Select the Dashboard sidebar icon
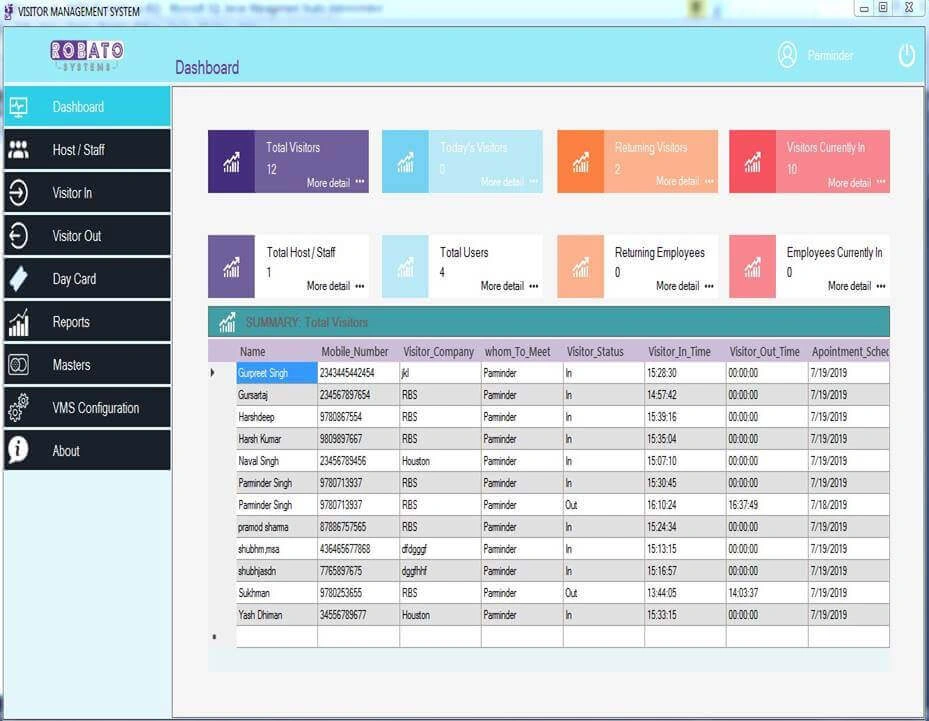The height and width of the screenshot is (721, 929). point(18,107)
